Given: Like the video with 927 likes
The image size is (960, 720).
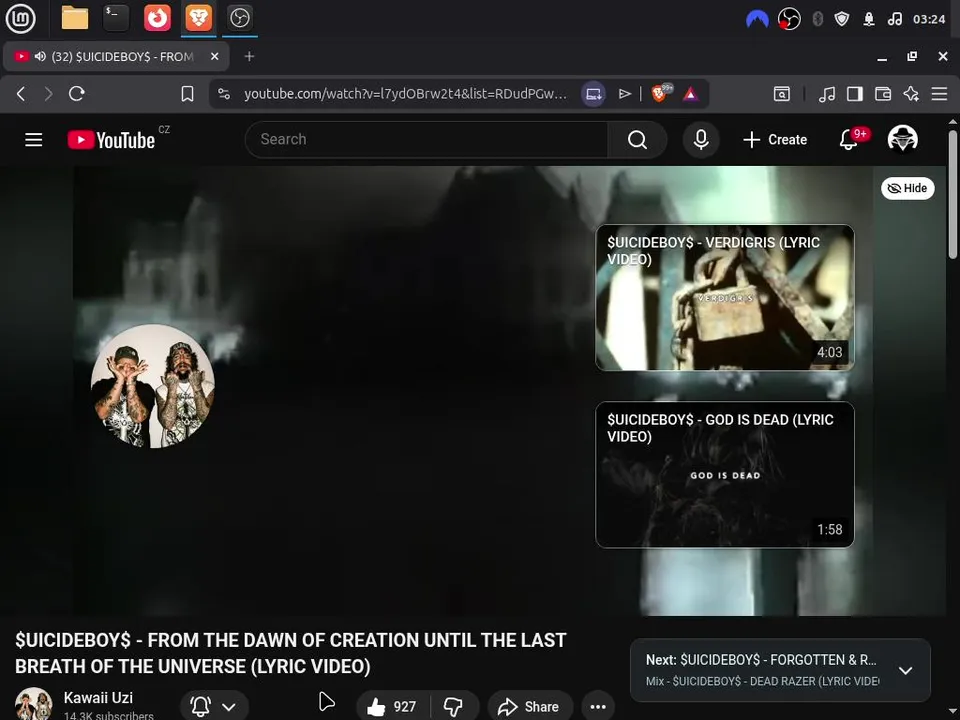Looking at the screenshot, I should tap(392, 707).
